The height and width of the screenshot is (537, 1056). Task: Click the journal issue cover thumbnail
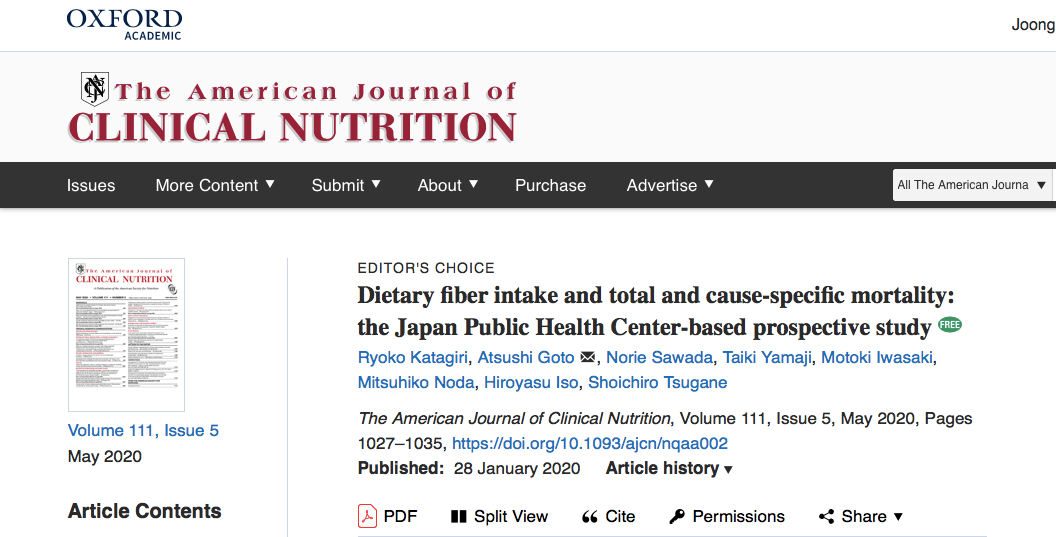point(126,335)
